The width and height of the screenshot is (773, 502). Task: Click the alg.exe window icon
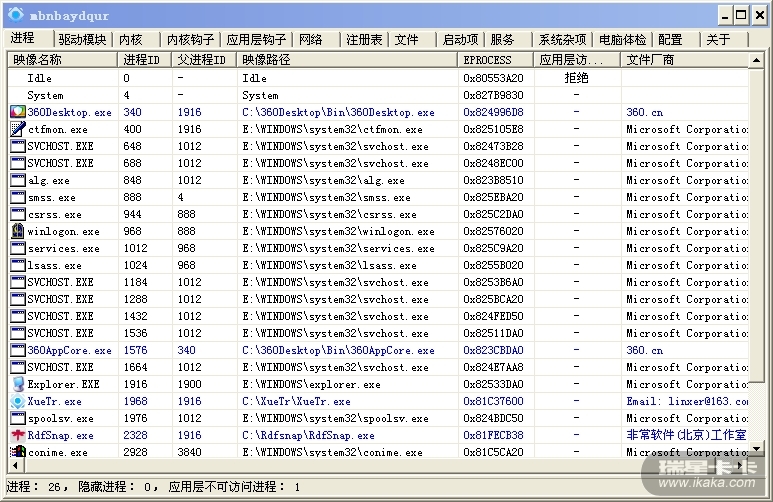coord(18,180)
